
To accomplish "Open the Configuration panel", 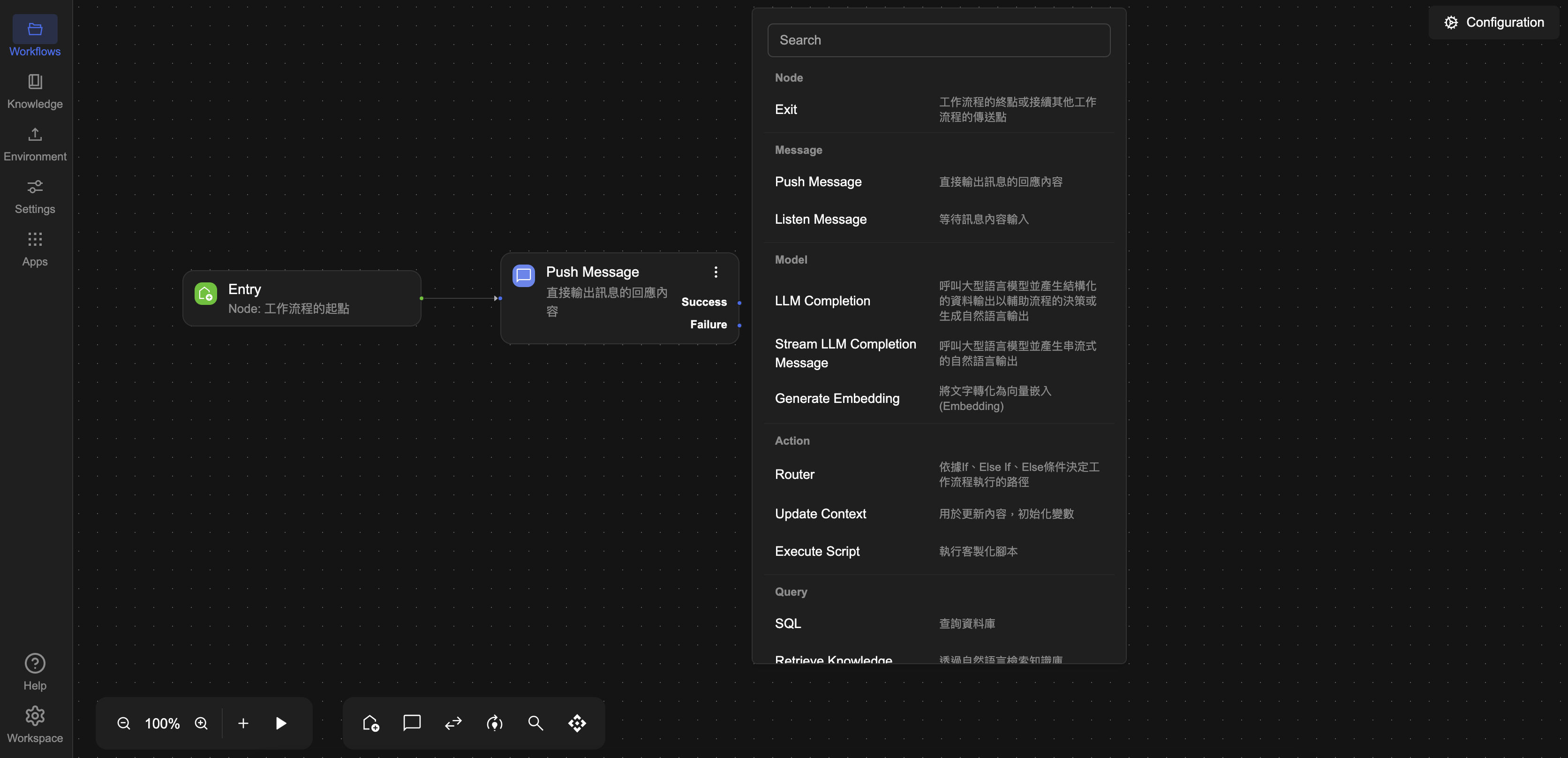I will (1494, 23).
